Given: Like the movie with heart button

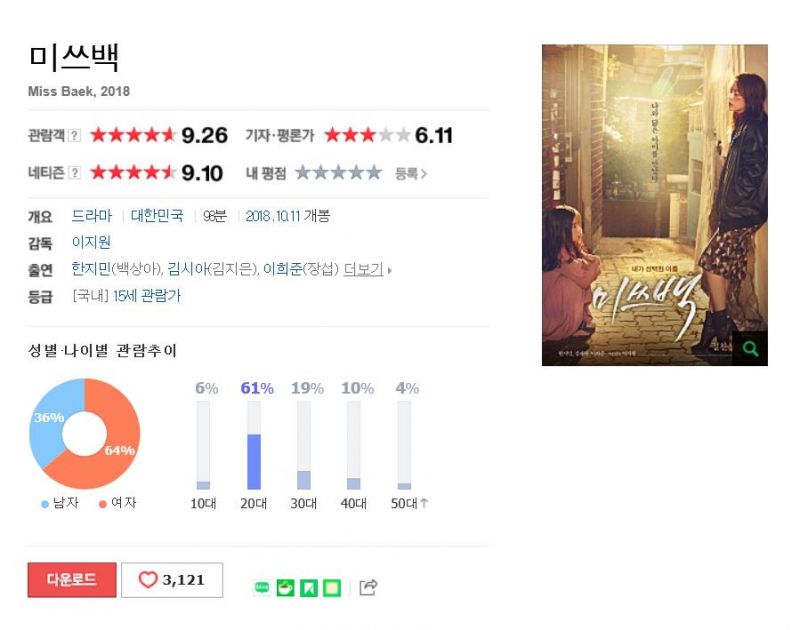Looking at the screenshot, I should 172,580.
